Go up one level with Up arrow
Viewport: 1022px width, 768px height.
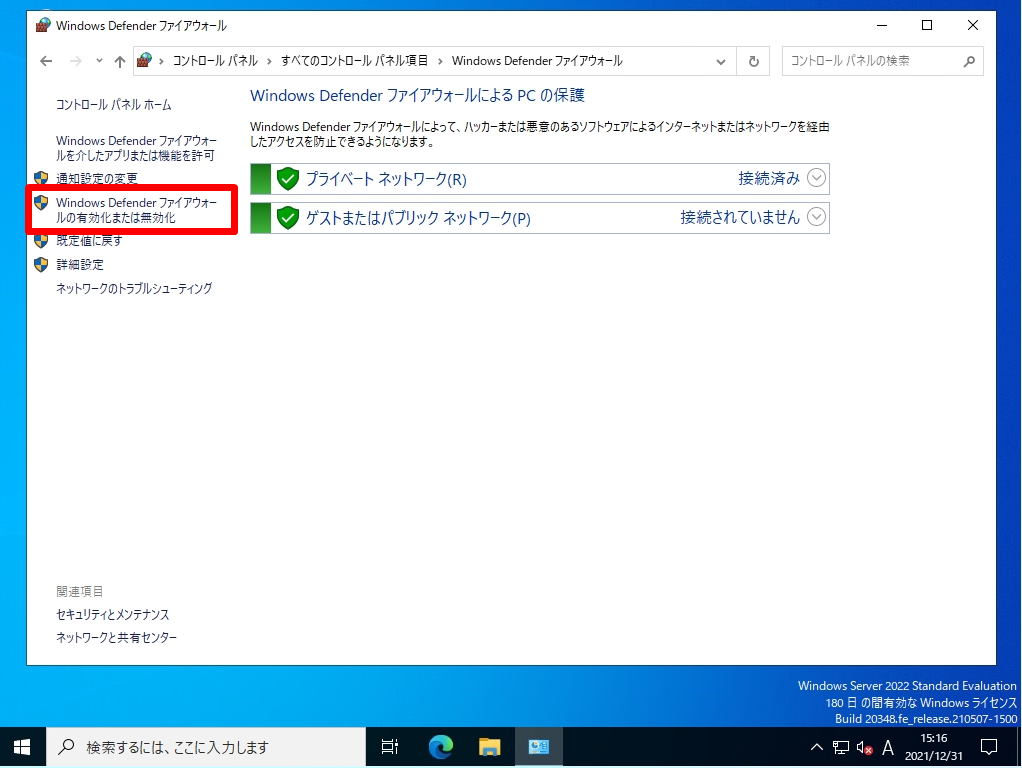(119, 61)
